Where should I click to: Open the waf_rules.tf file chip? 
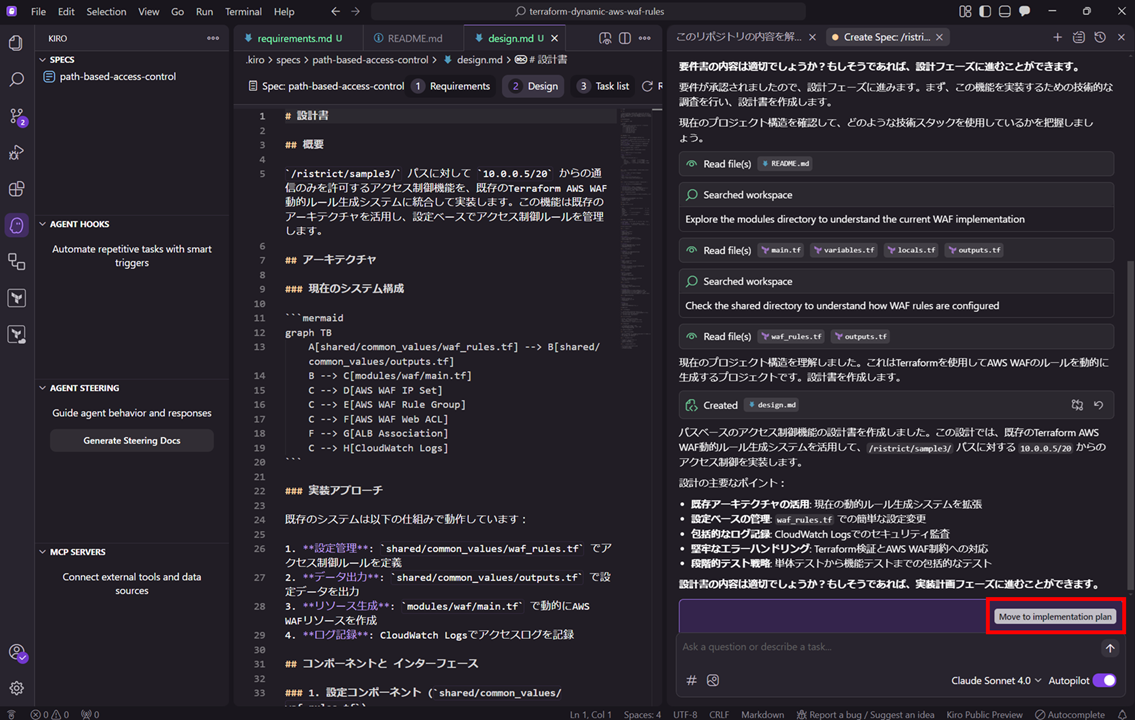791,336
